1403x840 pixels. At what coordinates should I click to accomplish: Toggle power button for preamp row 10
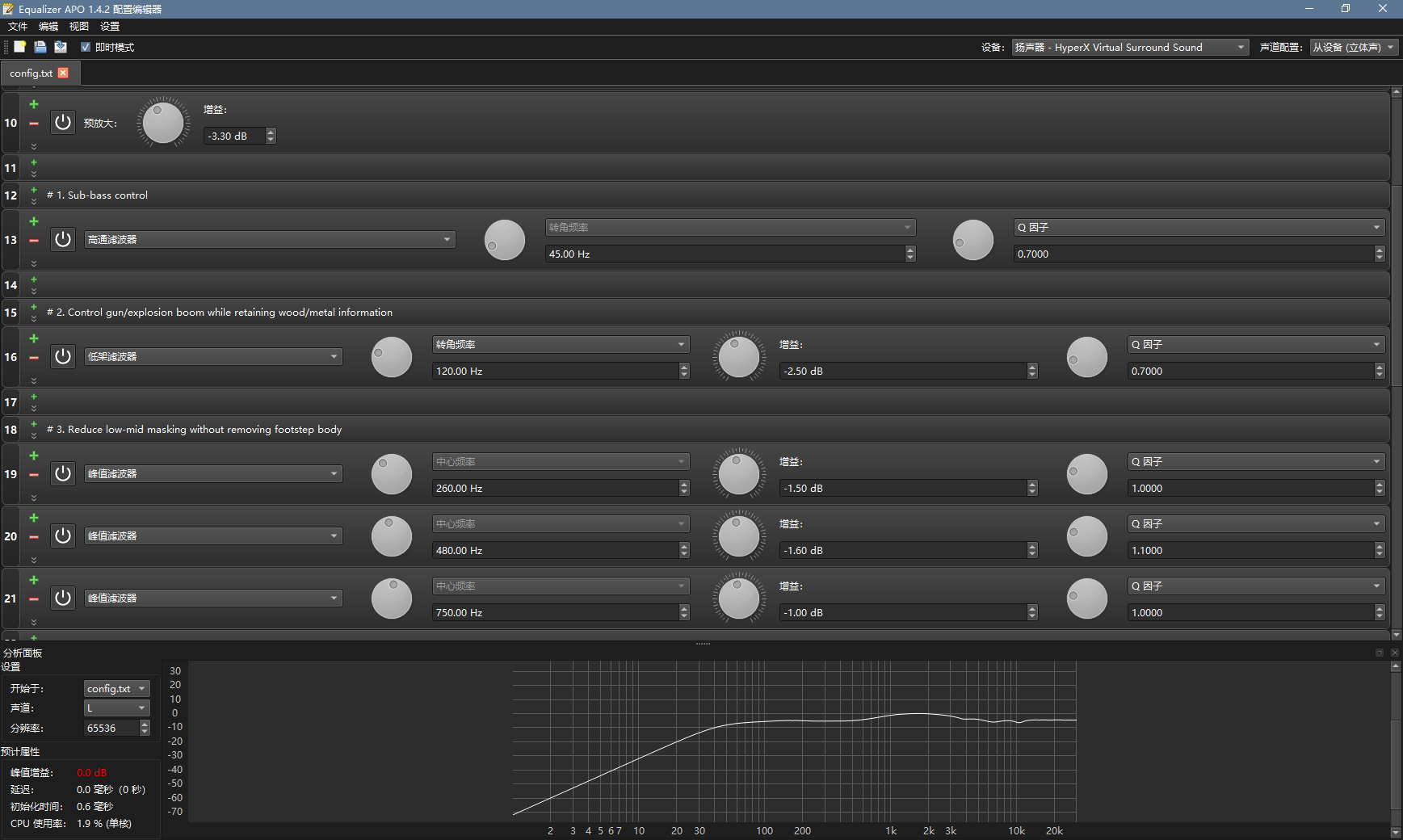(63, 123)
